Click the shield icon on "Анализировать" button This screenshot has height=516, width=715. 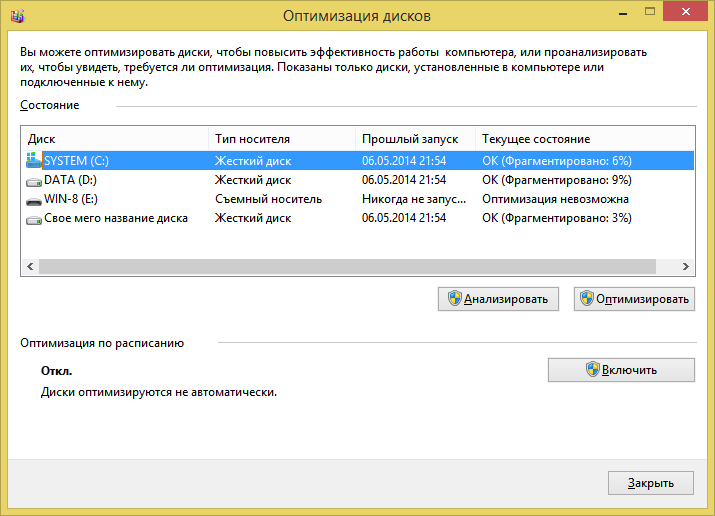coord(454,299)
